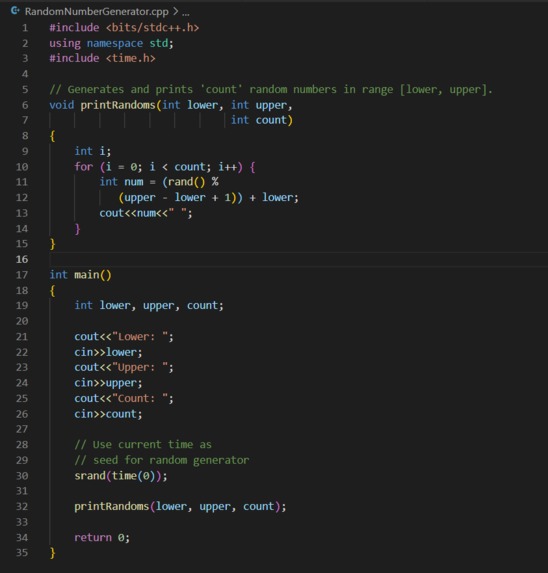Click the C++ file icon in breadcrumb
This screenshot has width=548, height=573.
[15, 11]
